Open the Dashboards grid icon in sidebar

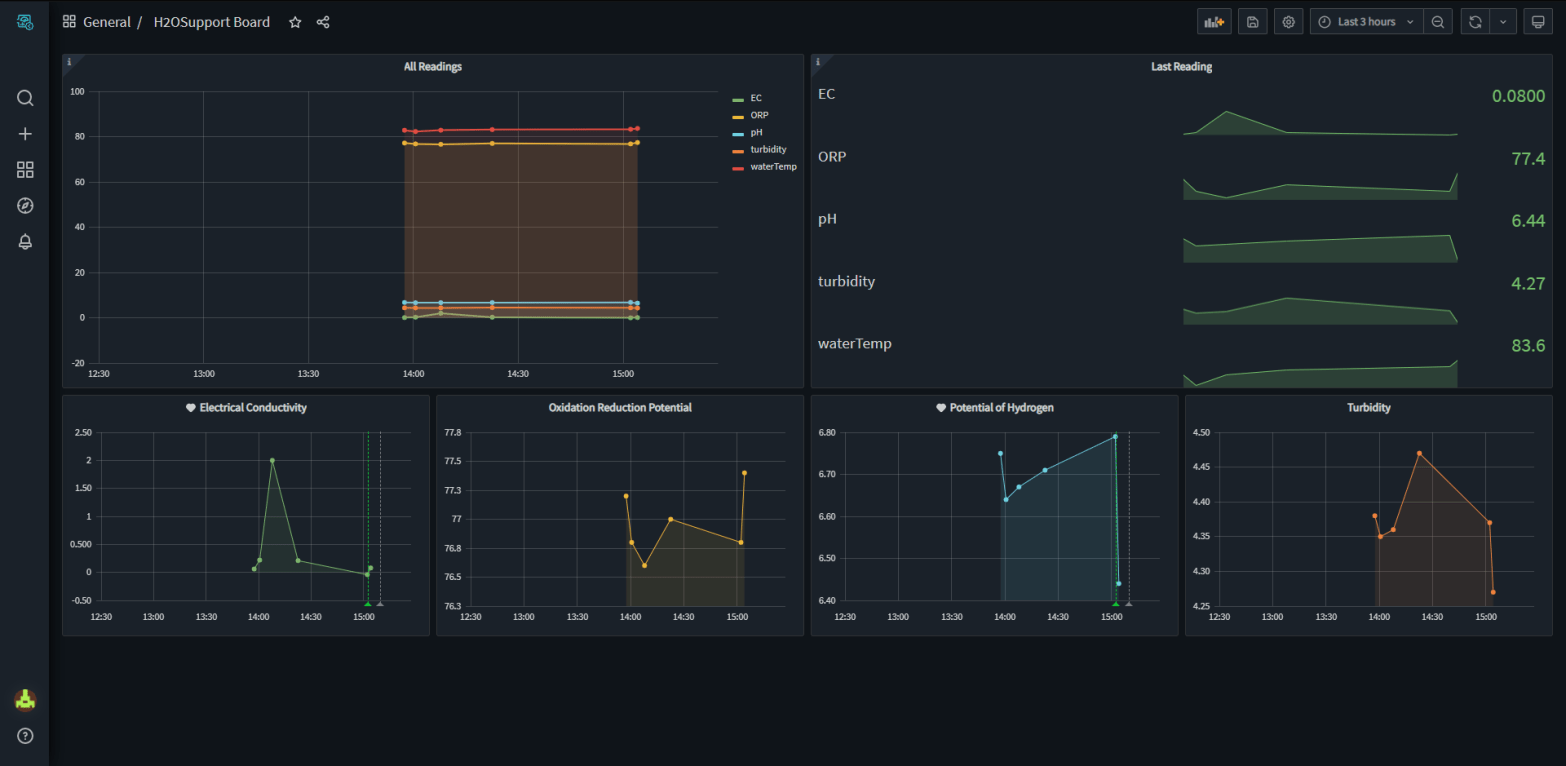tap(25, 170)
